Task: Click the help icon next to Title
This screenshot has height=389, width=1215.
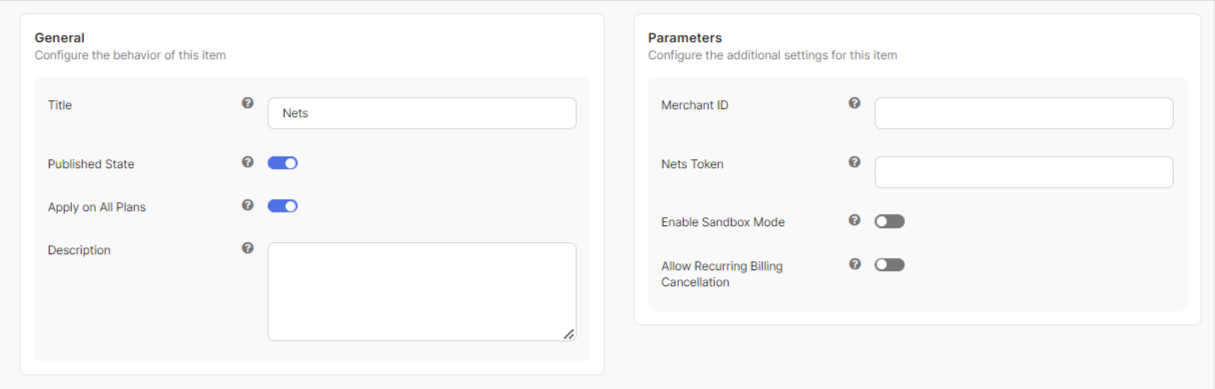Action: pos(248,103)
